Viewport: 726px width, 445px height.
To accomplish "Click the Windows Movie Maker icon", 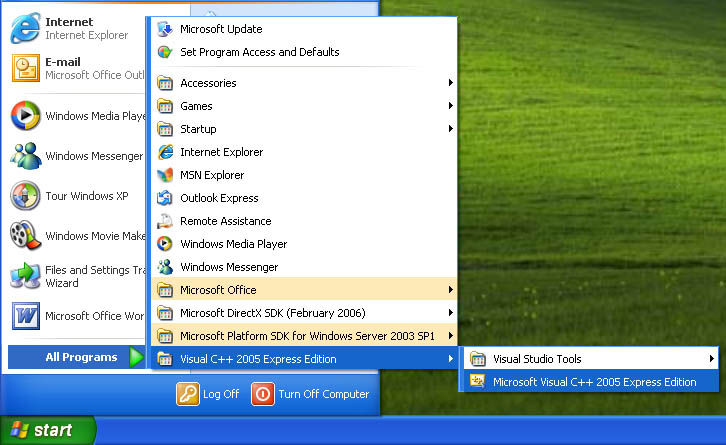I will pyautogui.click(x=25, y=235).
